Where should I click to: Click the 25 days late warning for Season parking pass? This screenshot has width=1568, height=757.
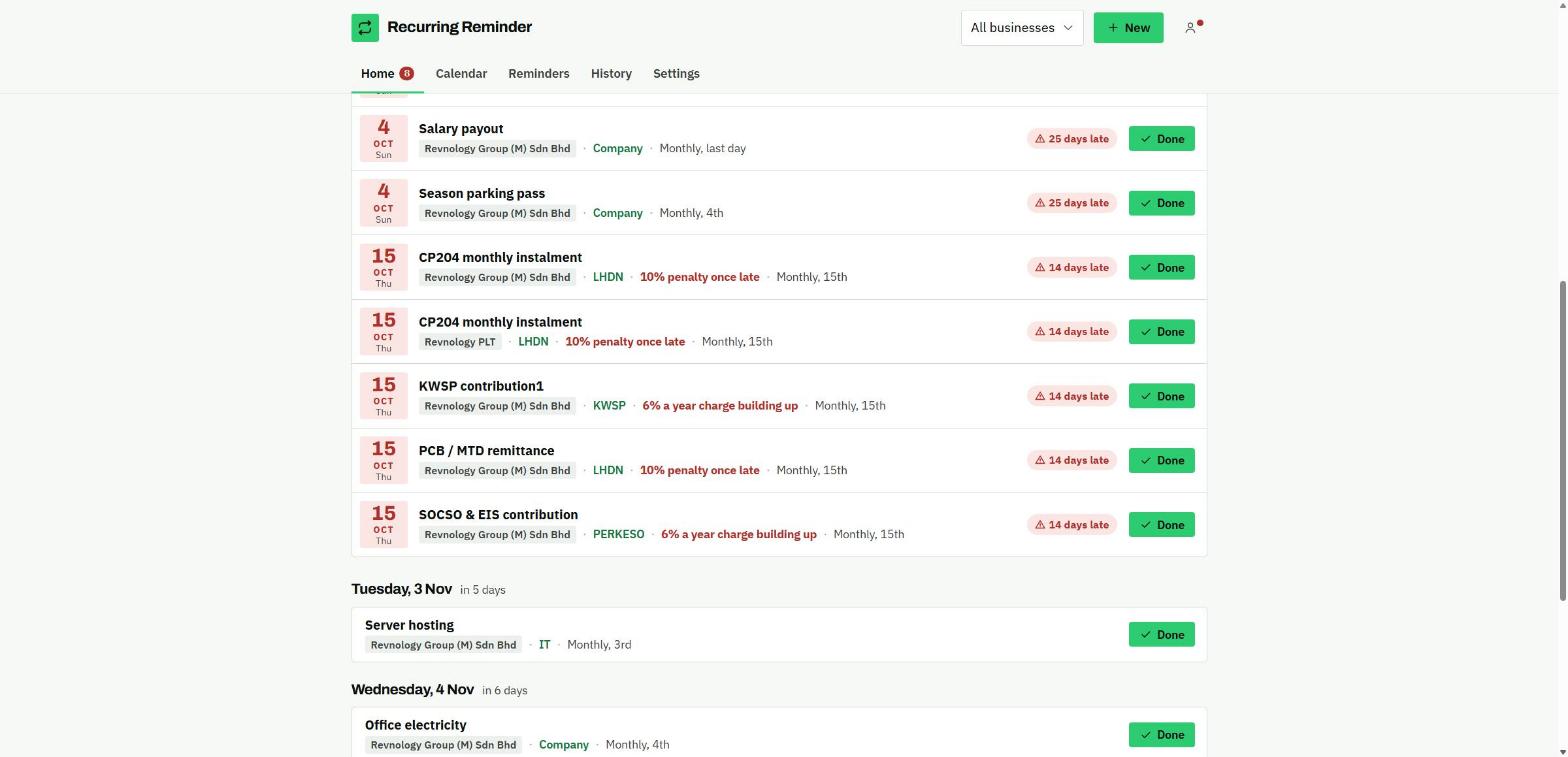click(1072, 203)
